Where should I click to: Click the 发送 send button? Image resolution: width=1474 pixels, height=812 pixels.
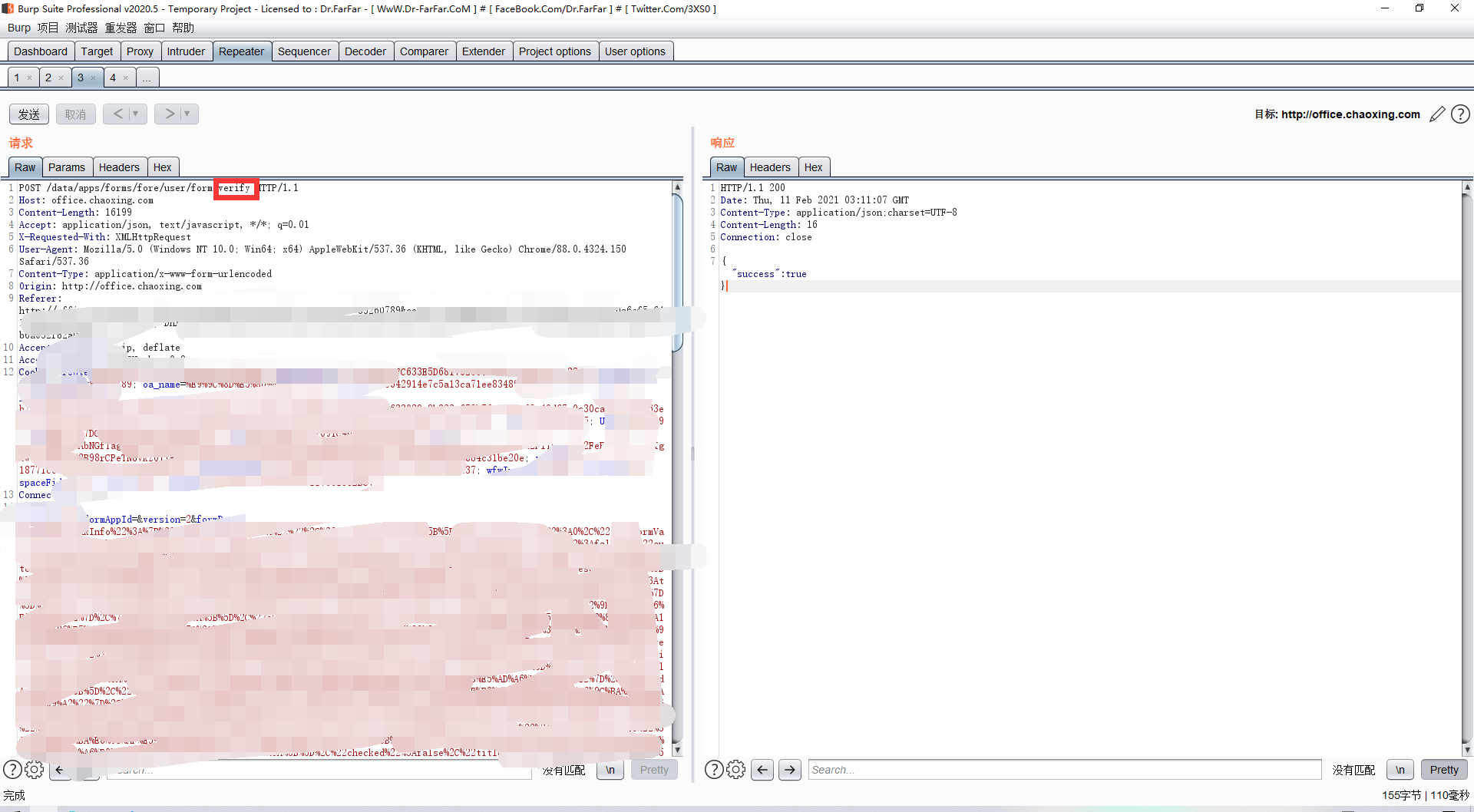[29, 114]
